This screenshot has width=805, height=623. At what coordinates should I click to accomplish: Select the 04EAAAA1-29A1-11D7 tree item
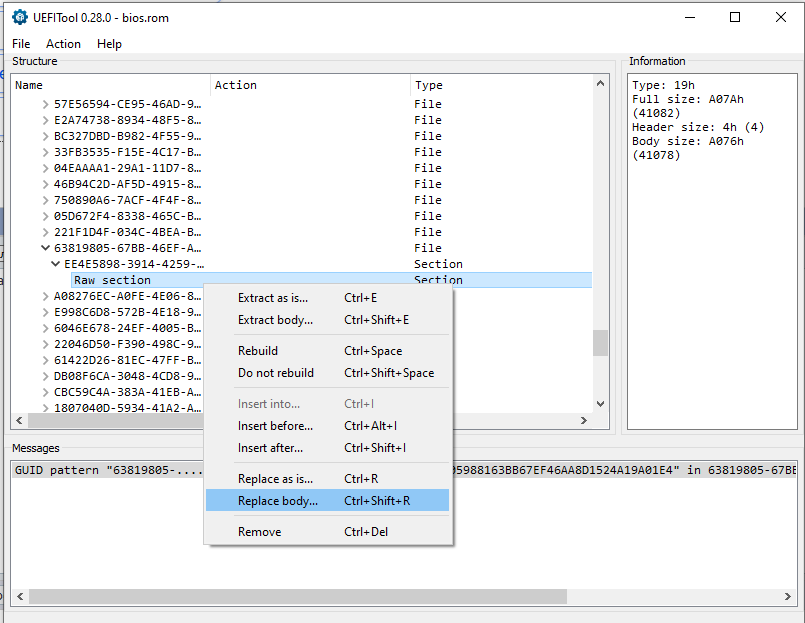pos(127,168)
